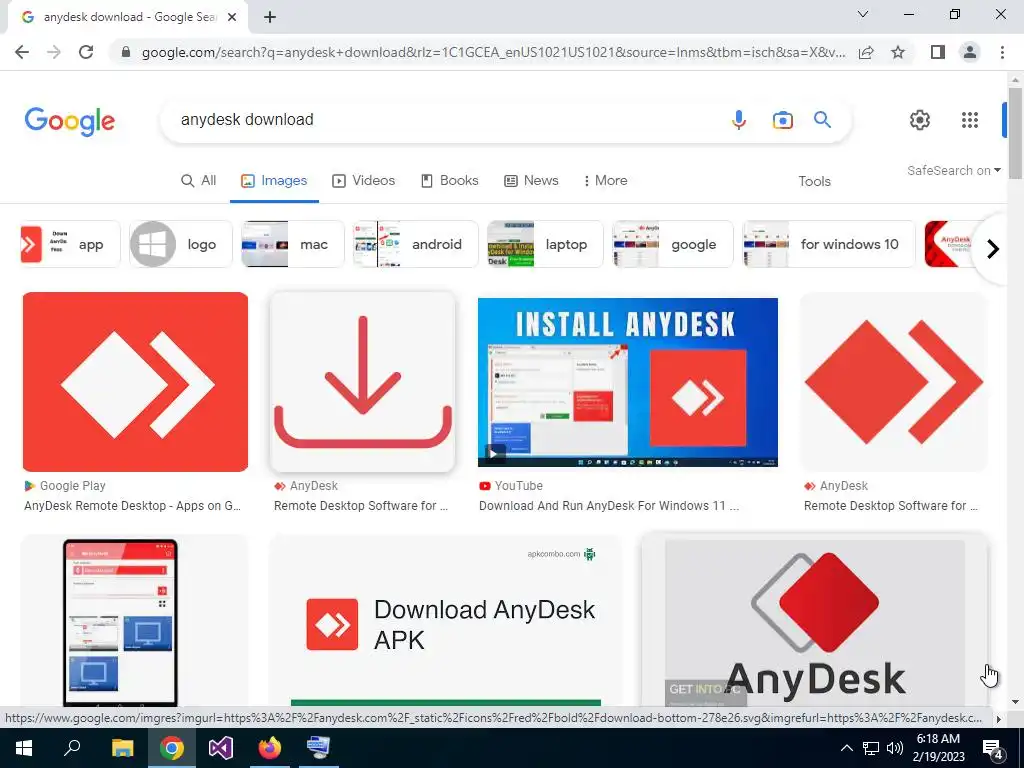The height and width of the screenshot is (768, 1024).
Task: Open the Chrome side panel
Action: click(x=938, y=52)
